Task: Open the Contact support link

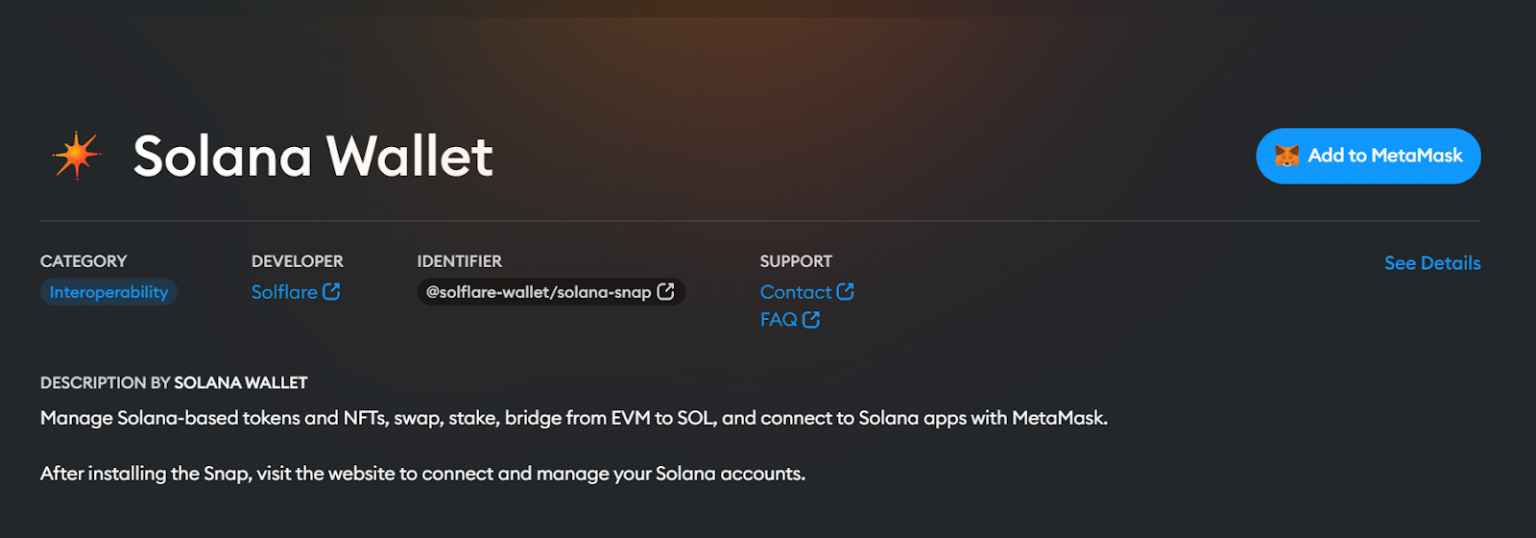Action: [x=795, y=292]
